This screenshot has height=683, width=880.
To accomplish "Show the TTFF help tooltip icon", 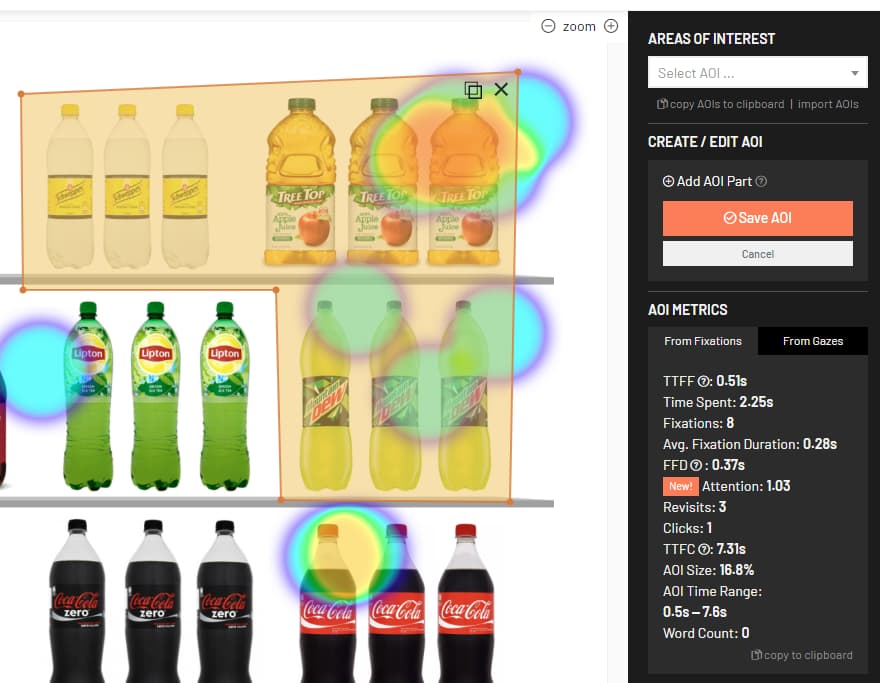I will pyautogui.click(x=703, y=382).
